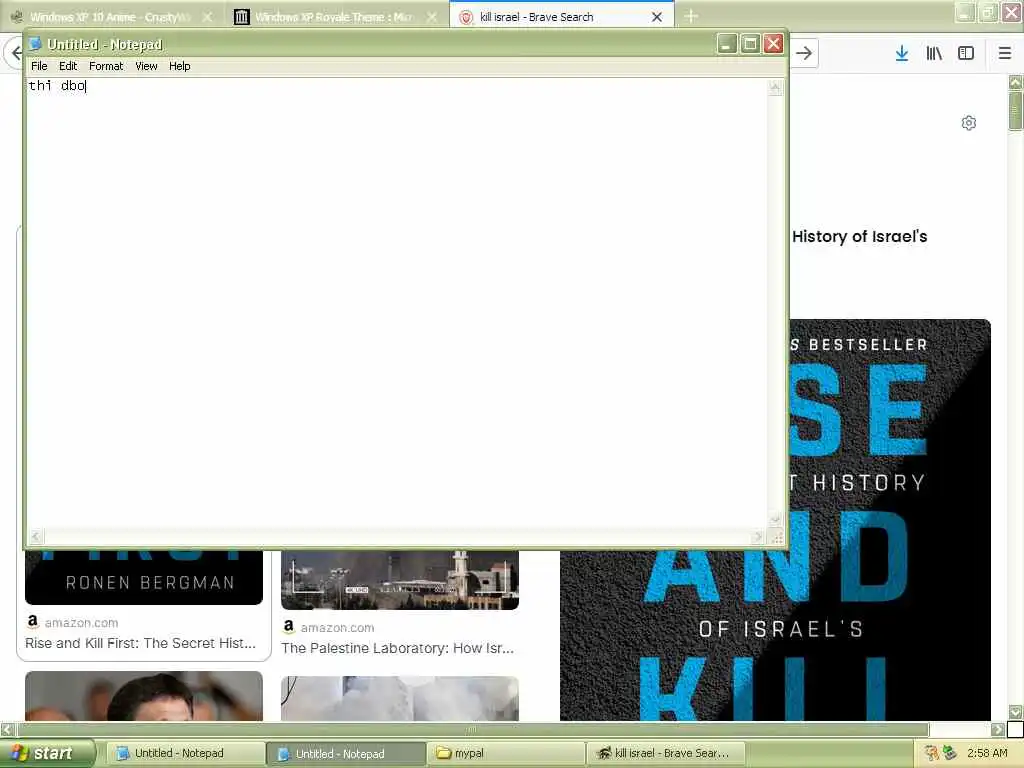
Task: Restore down the browser window
Action: coord(988,12)
